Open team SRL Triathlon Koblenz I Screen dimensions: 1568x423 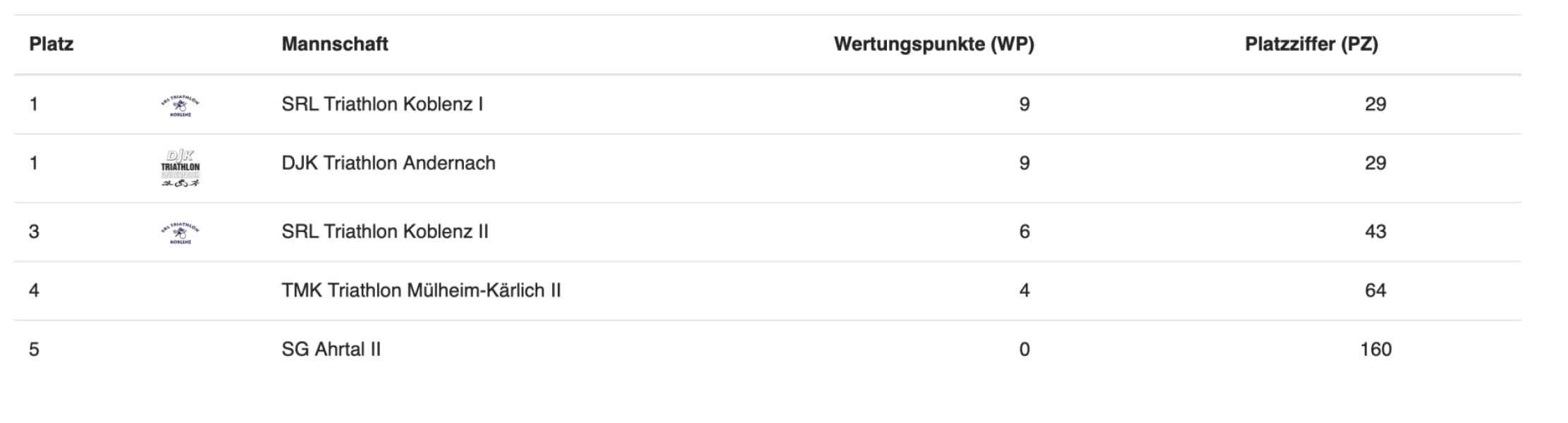coord(382,104)
